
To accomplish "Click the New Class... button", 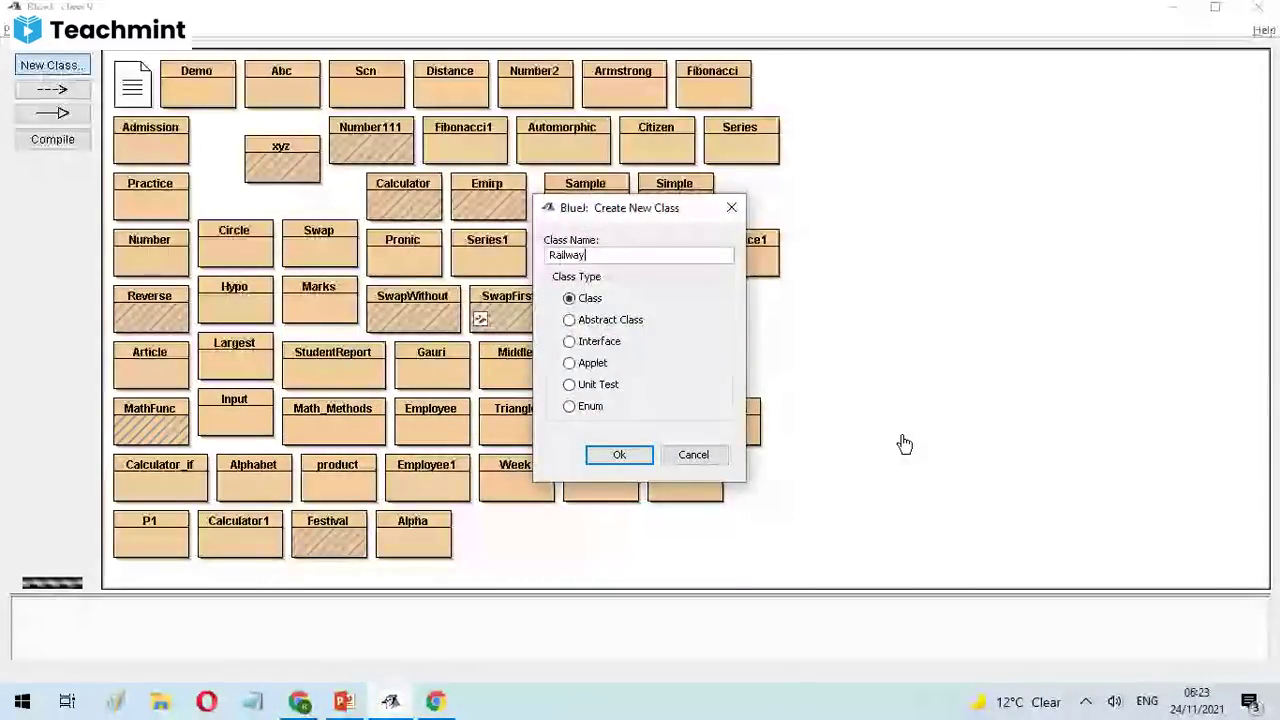I will pyautogui.click(x=52, y=66).
